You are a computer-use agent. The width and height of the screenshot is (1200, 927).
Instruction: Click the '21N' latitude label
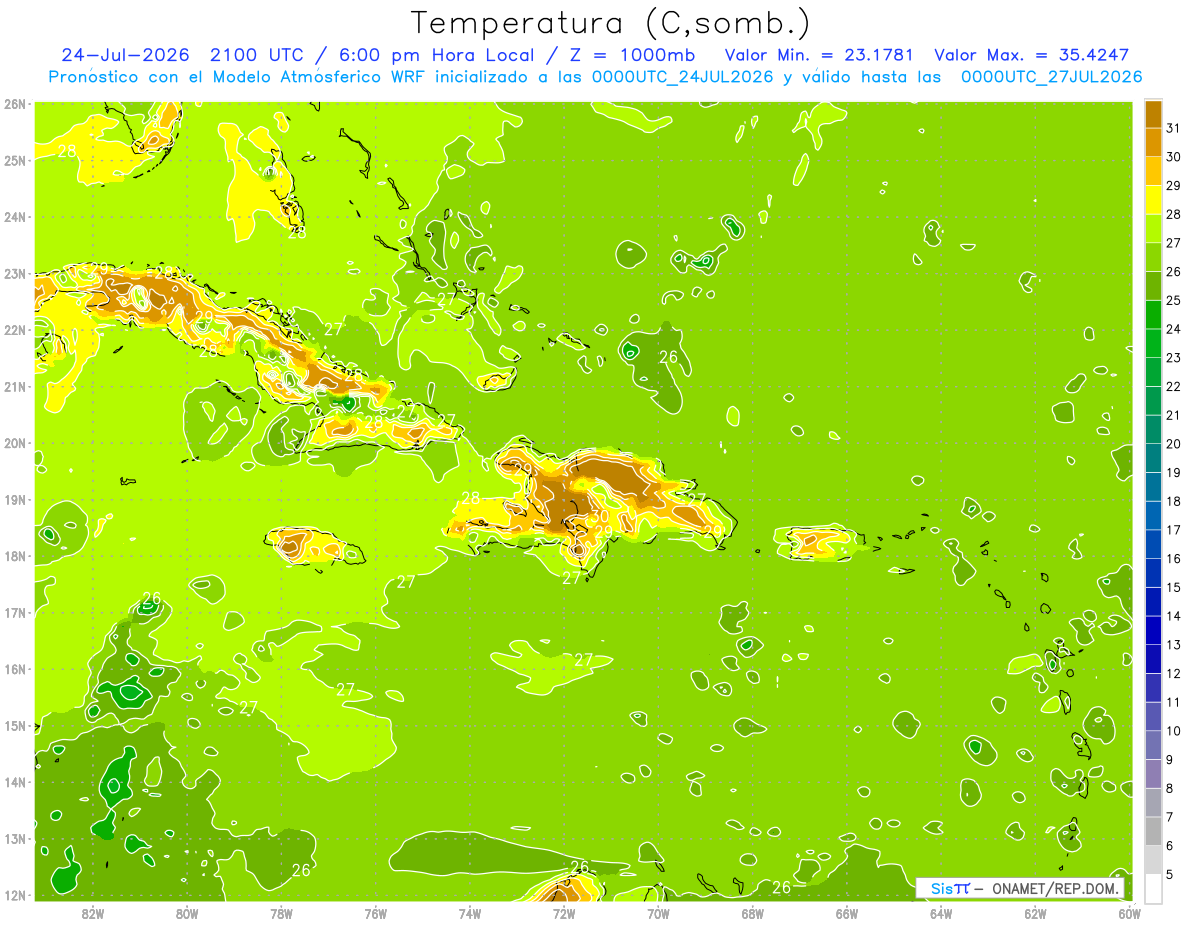click(x=14, y=386)
